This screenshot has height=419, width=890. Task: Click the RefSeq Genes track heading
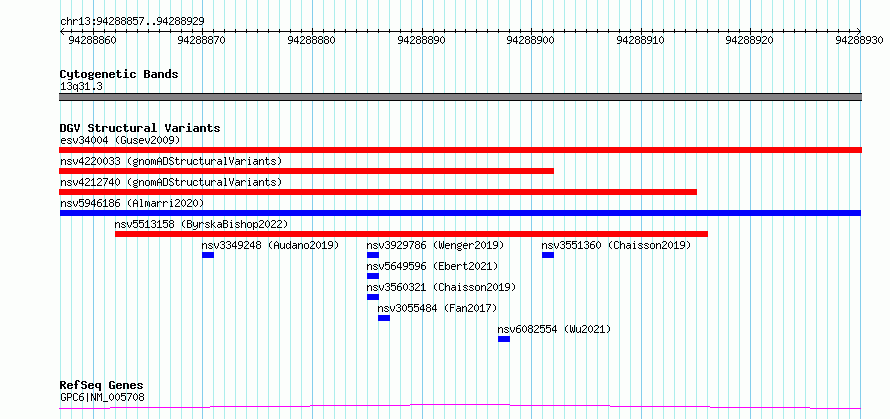pos(101,386)
